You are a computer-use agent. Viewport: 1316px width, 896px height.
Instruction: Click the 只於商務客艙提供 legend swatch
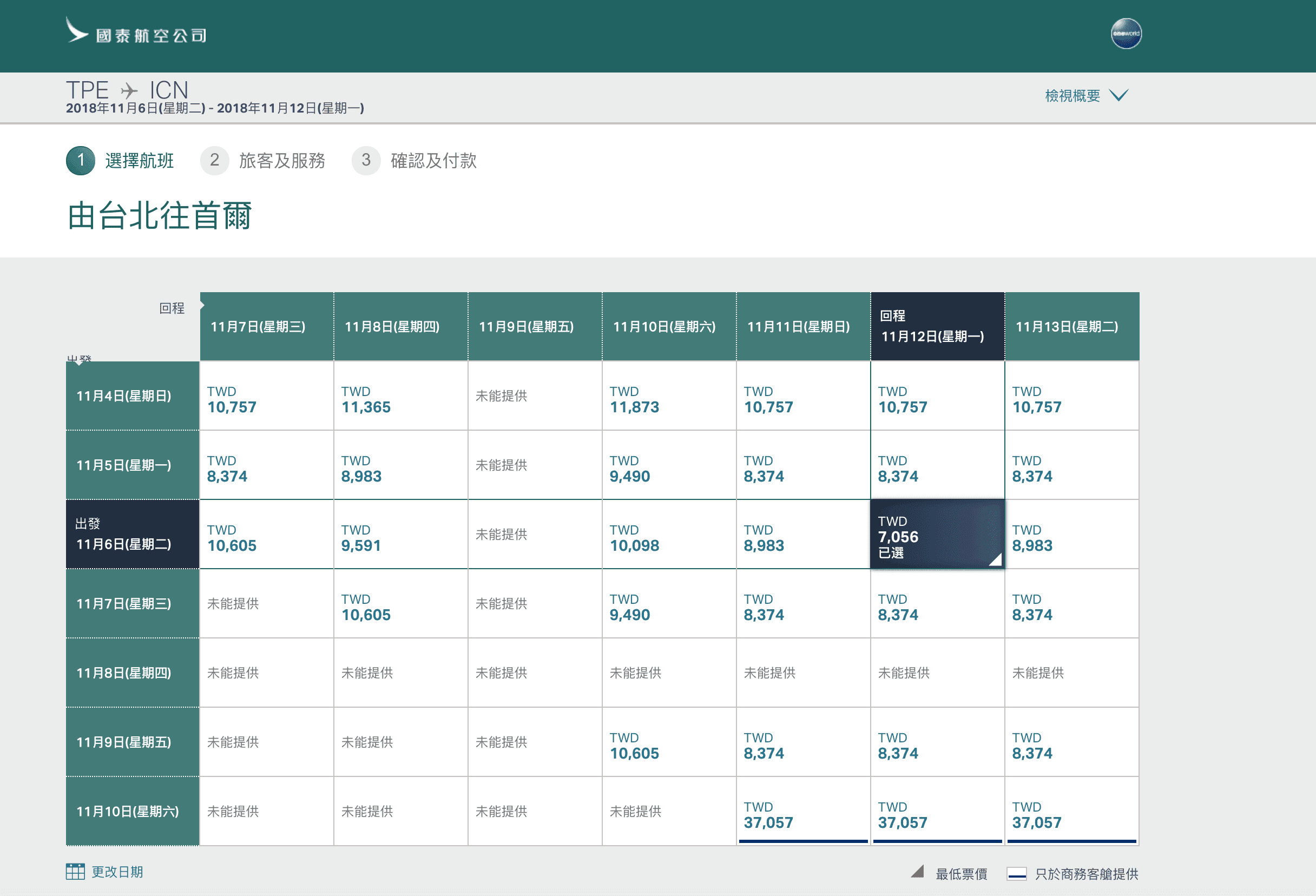pos(1016,874)
